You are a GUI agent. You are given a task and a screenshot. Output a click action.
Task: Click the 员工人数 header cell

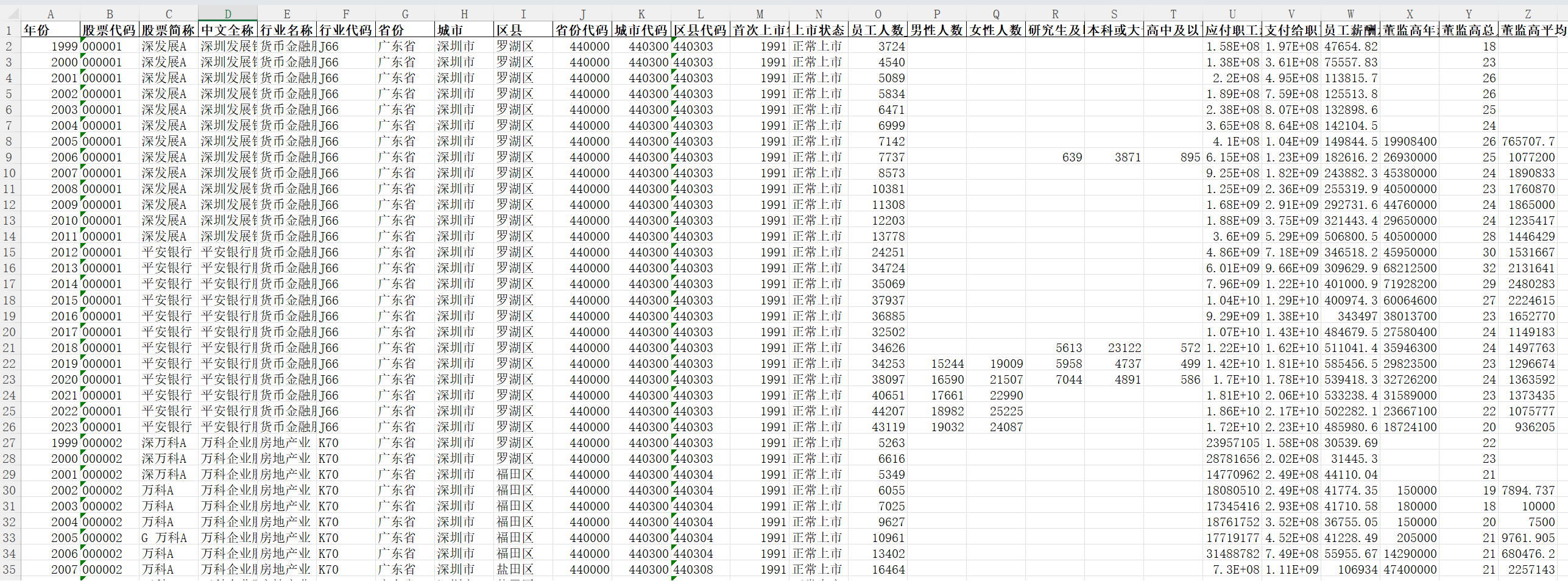click(x=878, y=30)
